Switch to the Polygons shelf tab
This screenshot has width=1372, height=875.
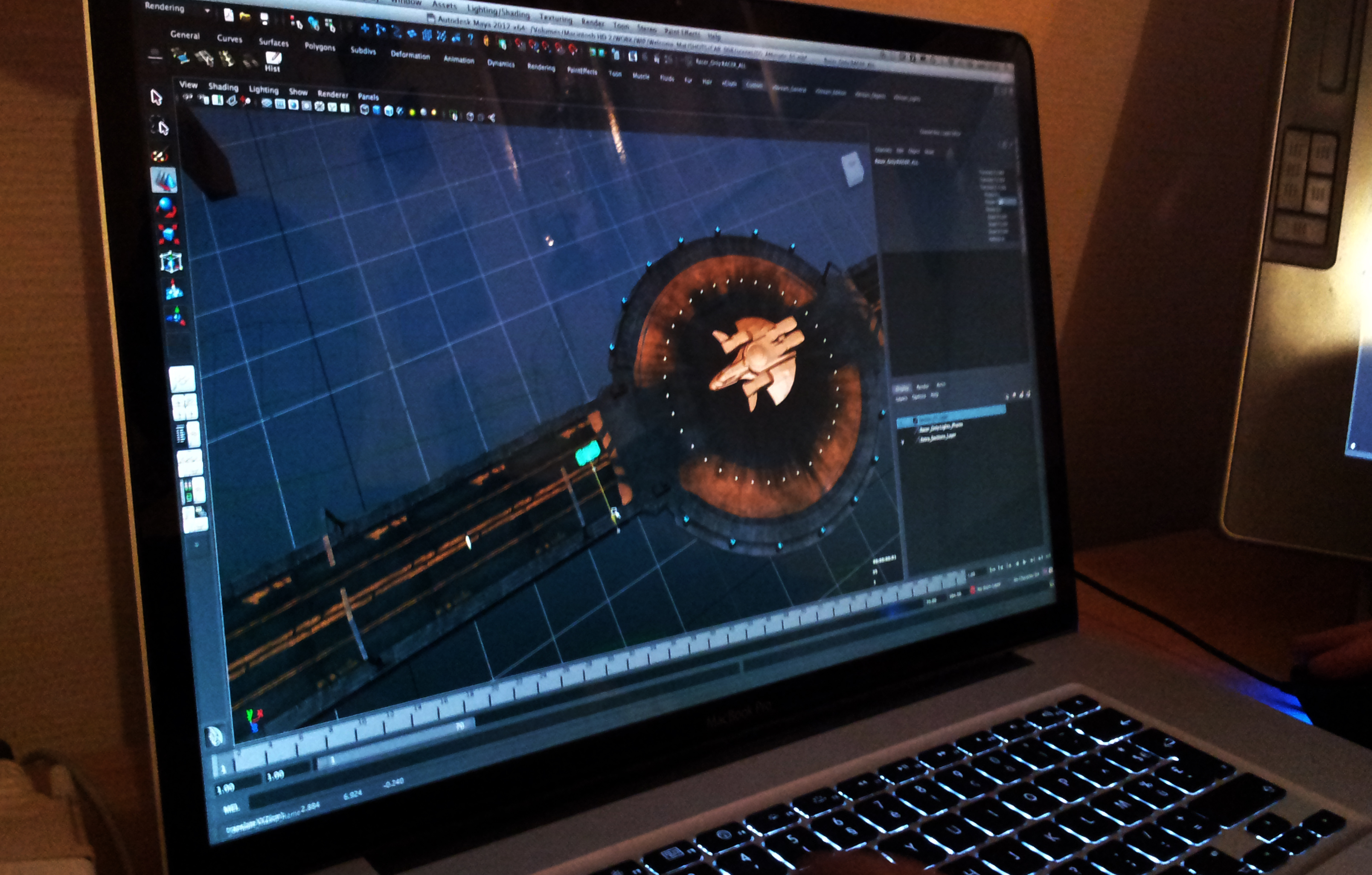click(320, 47)
